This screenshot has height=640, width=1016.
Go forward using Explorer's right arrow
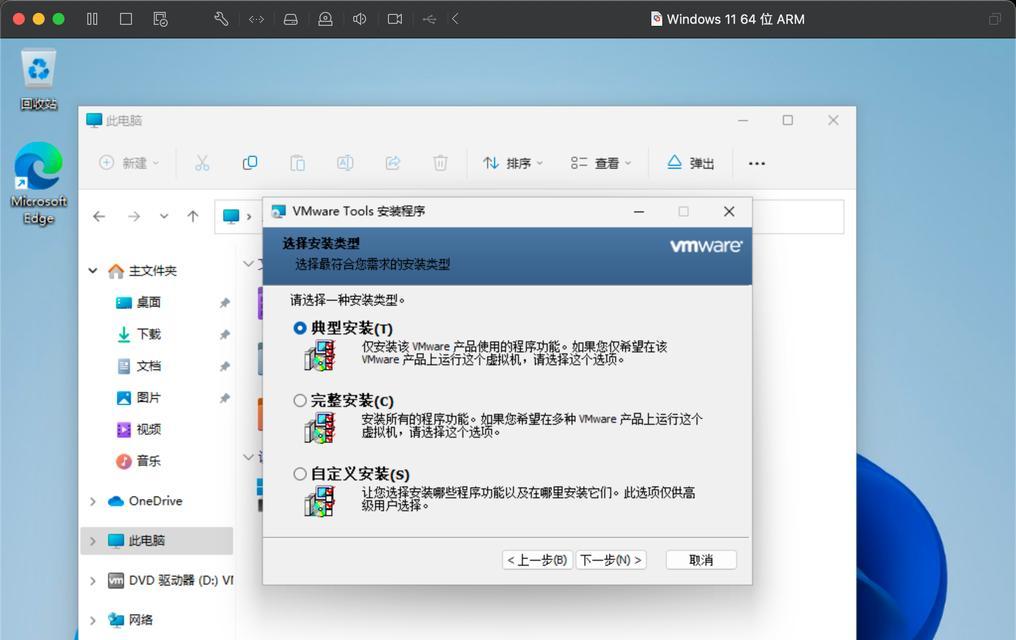pyautogui.click(x=133, y=216)
